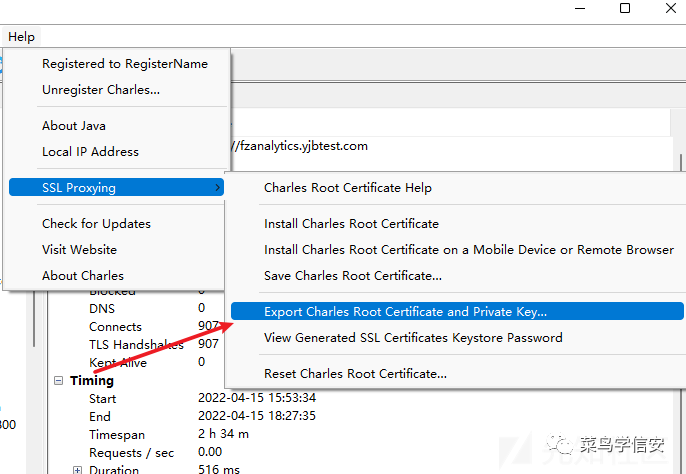Image resolution: width=686 pixels, height=474 pixels.
Task: Expand the Duration row
Action: tap(77, 470)
